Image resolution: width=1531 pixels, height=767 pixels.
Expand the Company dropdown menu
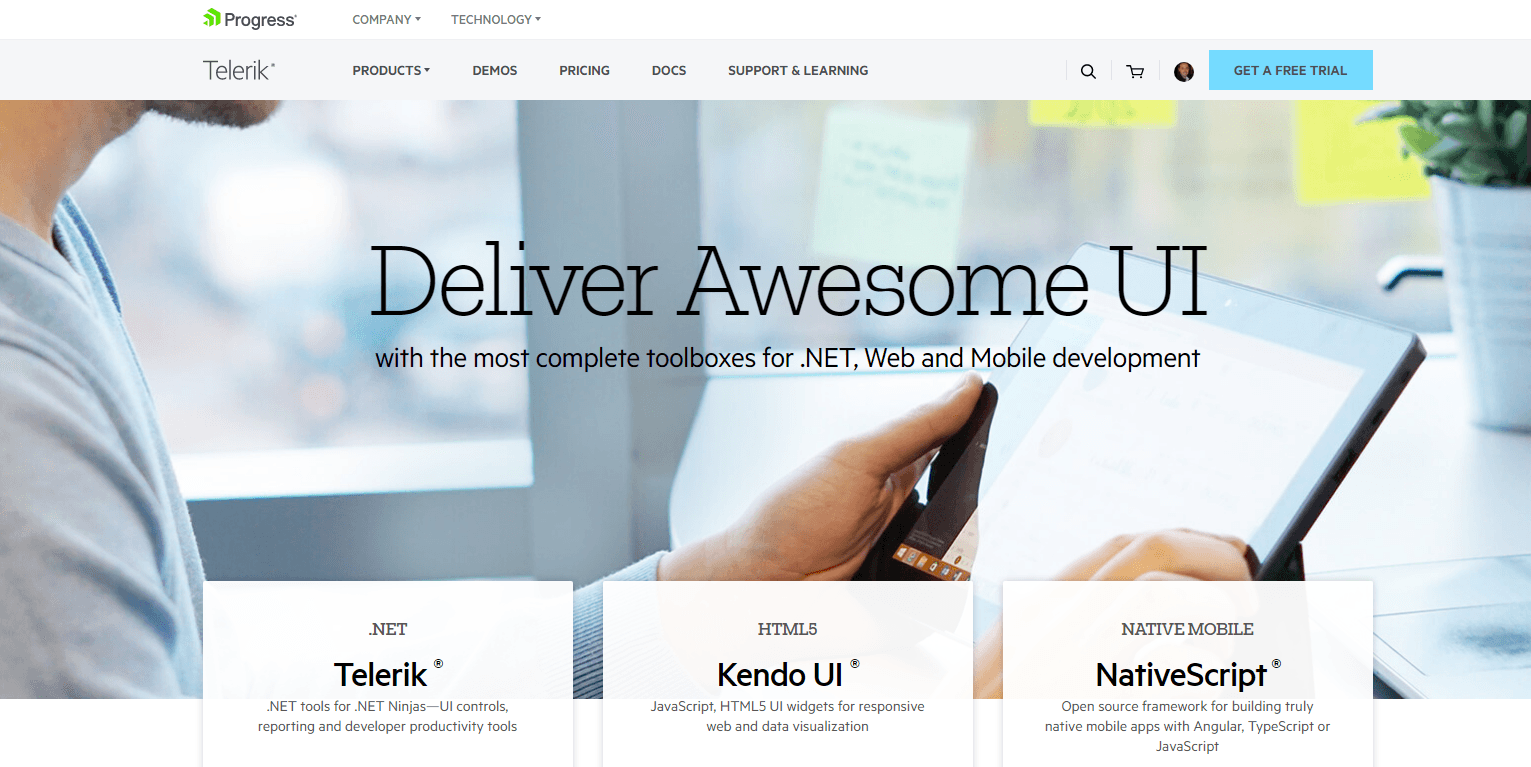pos(386,19)
